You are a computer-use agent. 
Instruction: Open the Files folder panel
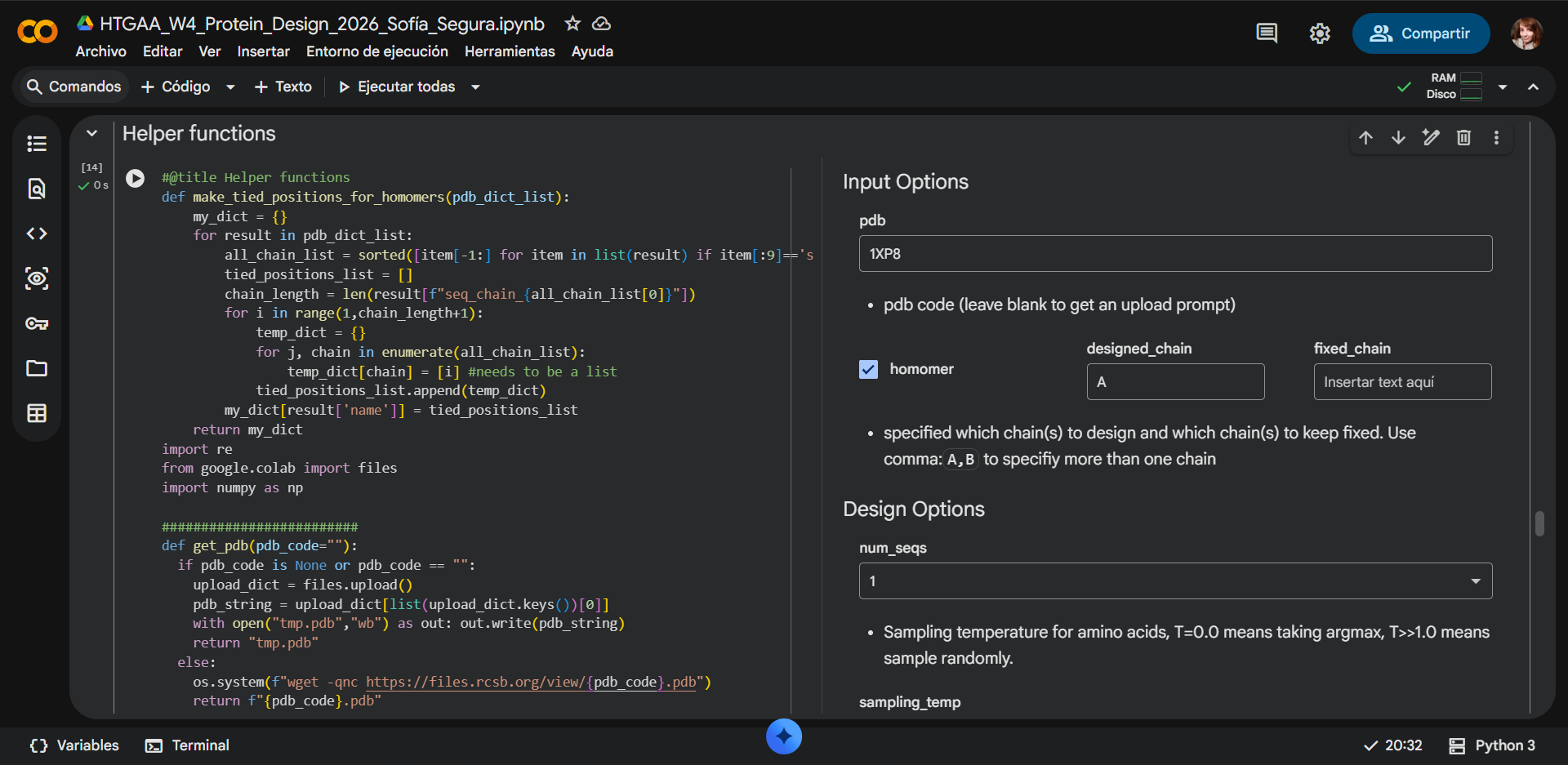(37, 368)
